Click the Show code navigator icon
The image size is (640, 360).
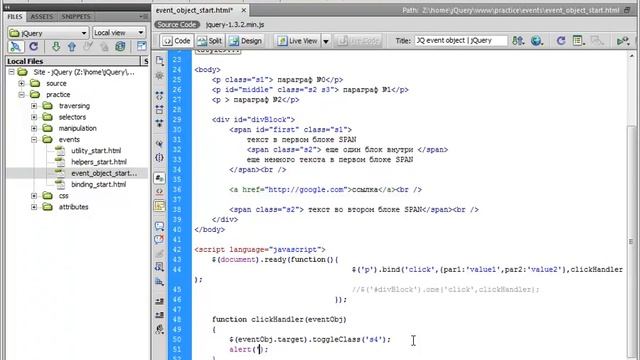160,76
